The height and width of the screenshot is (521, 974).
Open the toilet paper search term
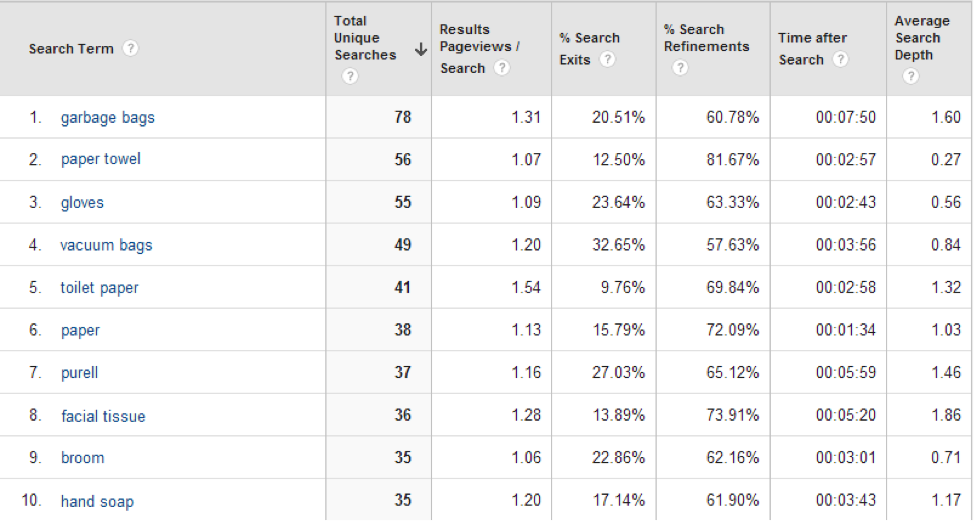coord(99,288)
